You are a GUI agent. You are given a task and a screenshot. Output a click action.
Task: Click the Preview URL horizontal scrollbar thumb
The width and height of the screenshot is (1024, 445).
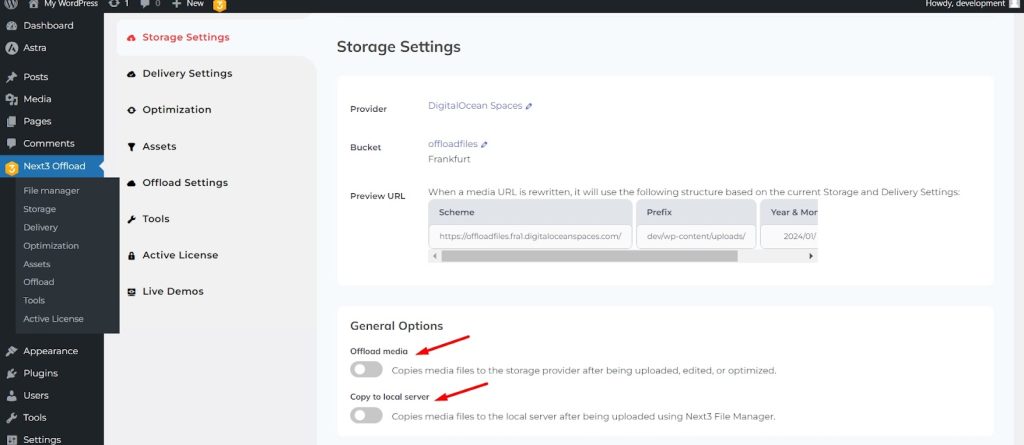click(x=589, y=256)
